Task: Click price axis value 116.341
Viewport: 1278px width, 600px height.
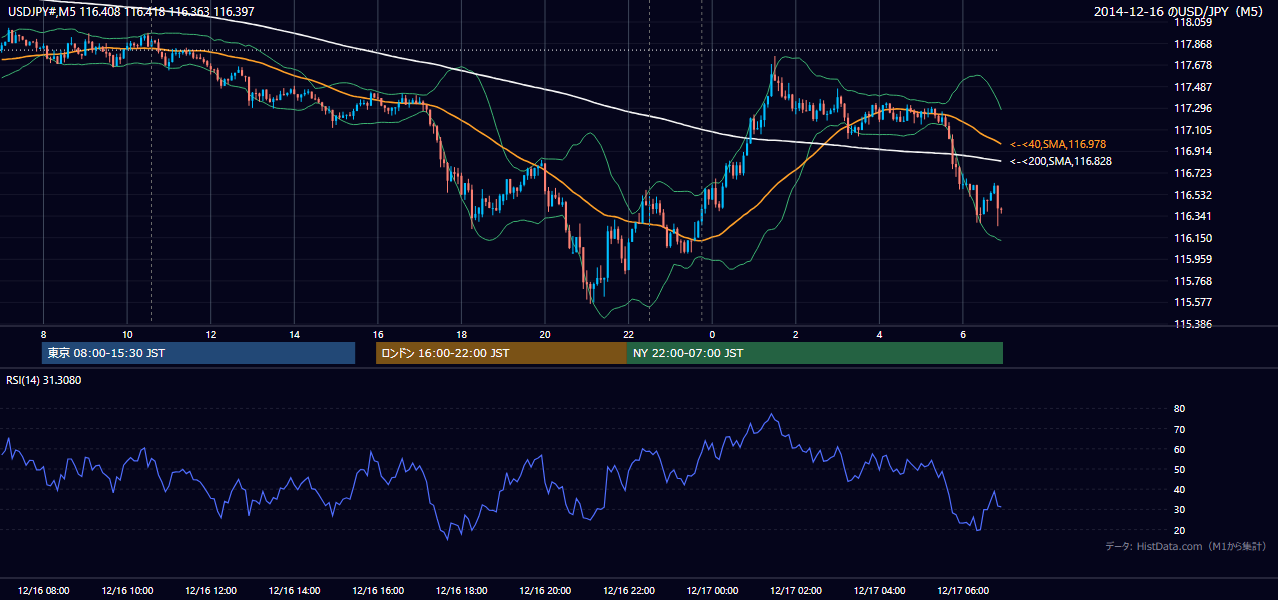Action: click(1192, 216)
